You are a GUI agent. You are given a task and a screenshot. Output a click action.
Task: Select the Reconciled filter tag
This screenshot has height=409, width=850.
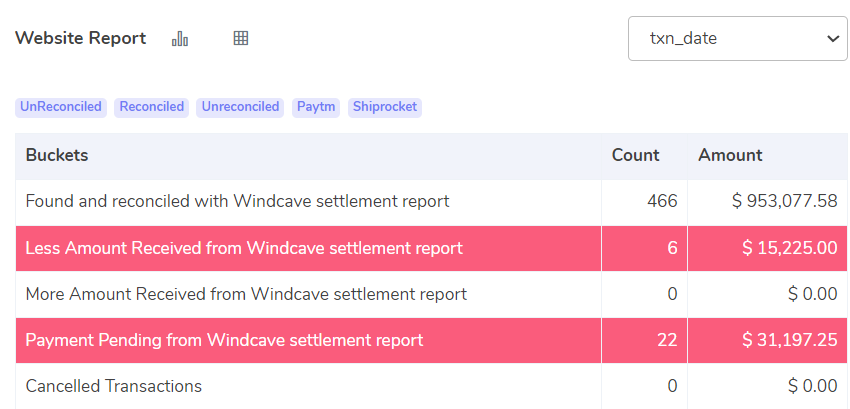point(151,107)
